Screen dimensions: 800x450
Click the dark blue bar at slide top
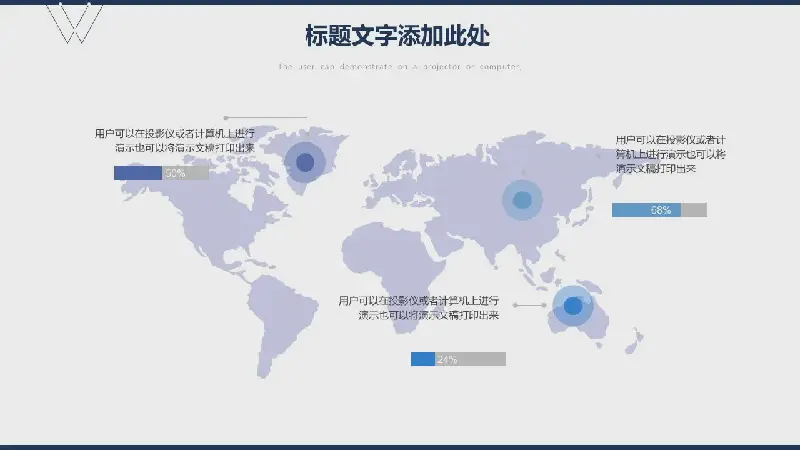tap(400, 2)
